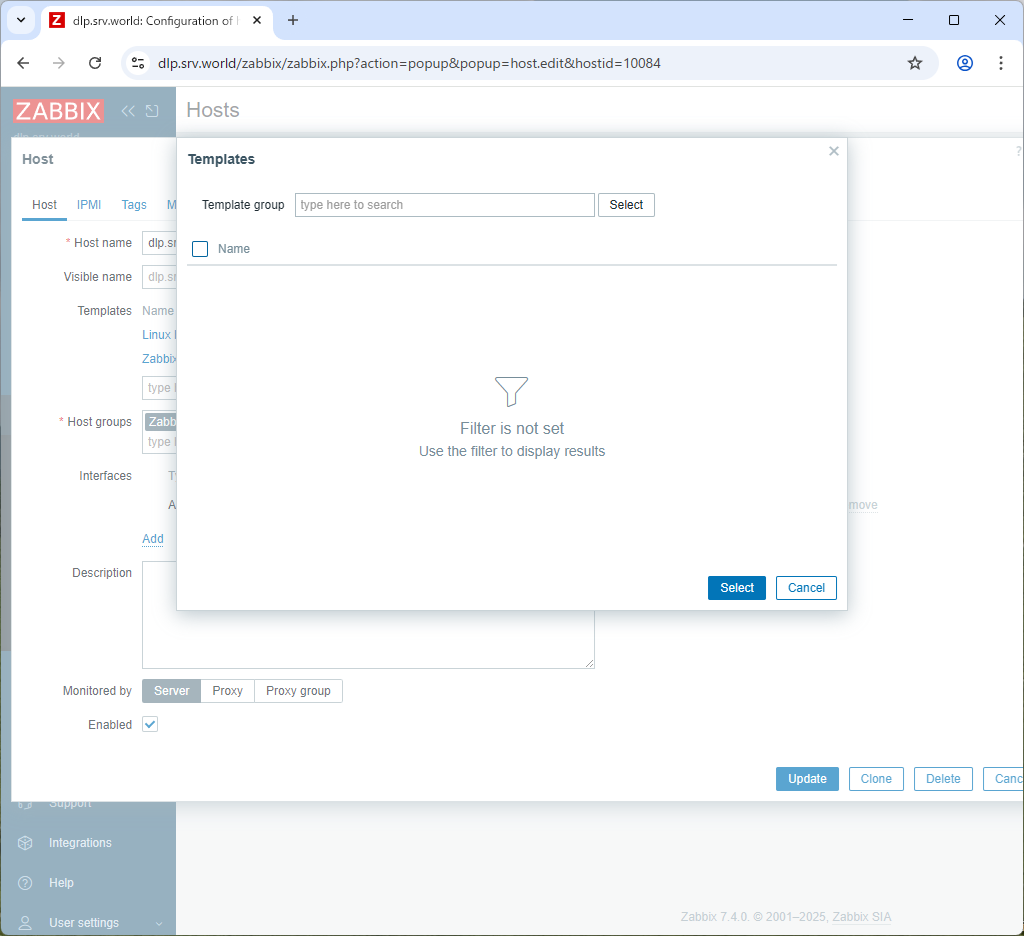Image resolution: width=1024 pixels, height=936 pixels.
Task: Open the browser profile icon
Action: pos(965,63)
